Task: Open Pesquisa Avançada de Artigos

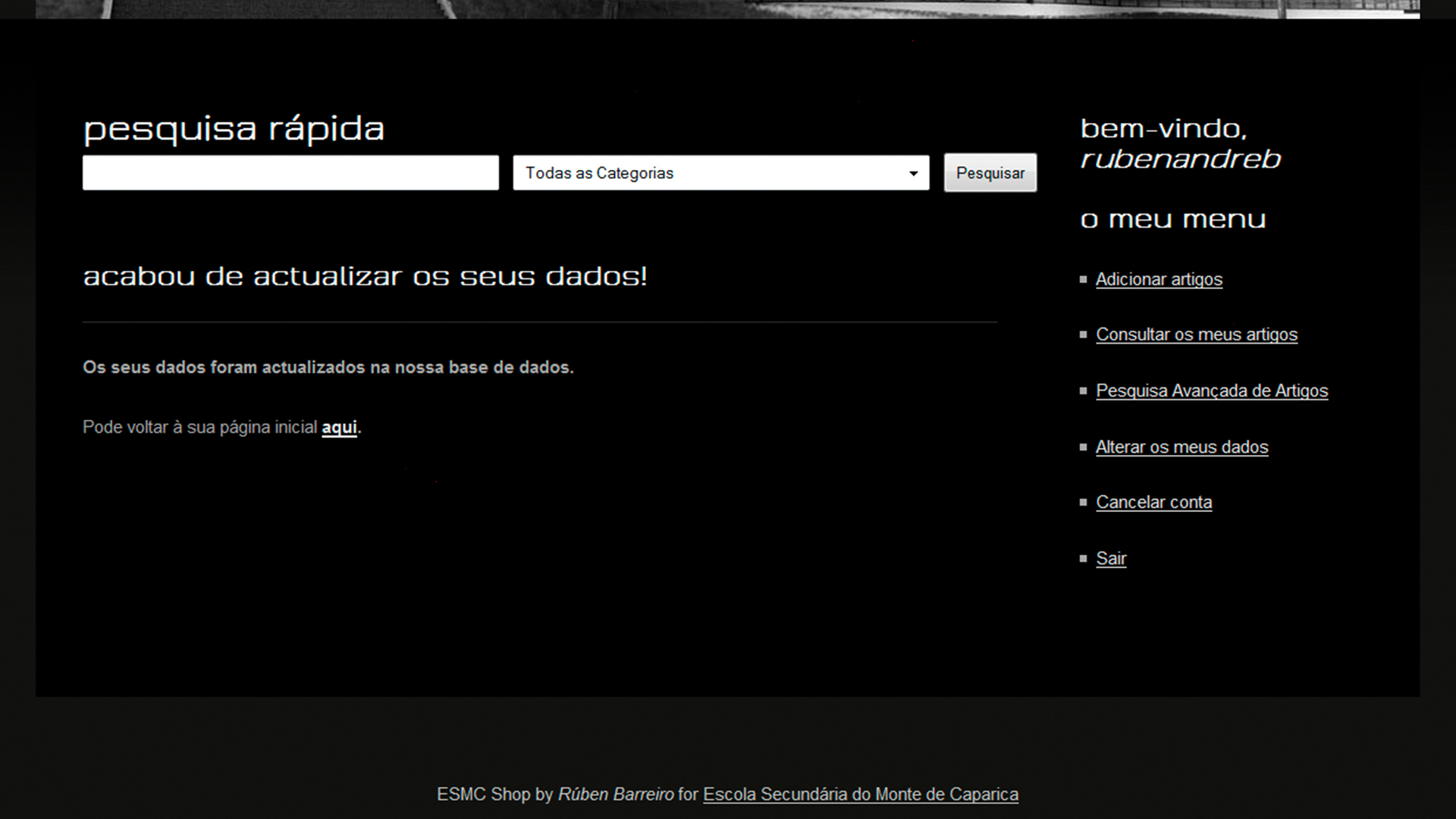Action: 1211,391
